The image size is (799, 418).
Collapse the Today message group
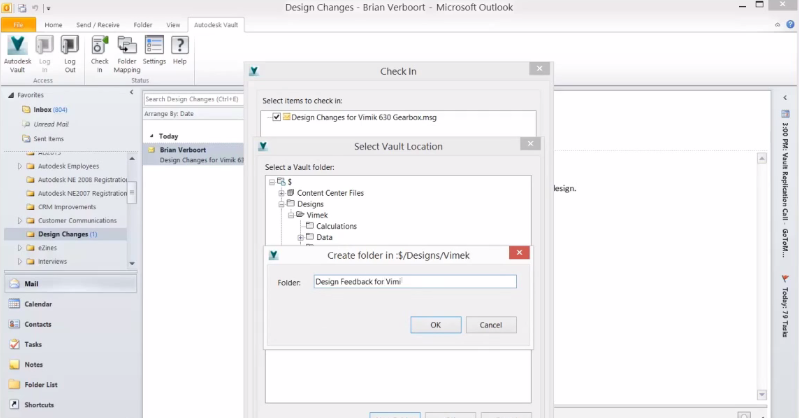coord(151,136)
